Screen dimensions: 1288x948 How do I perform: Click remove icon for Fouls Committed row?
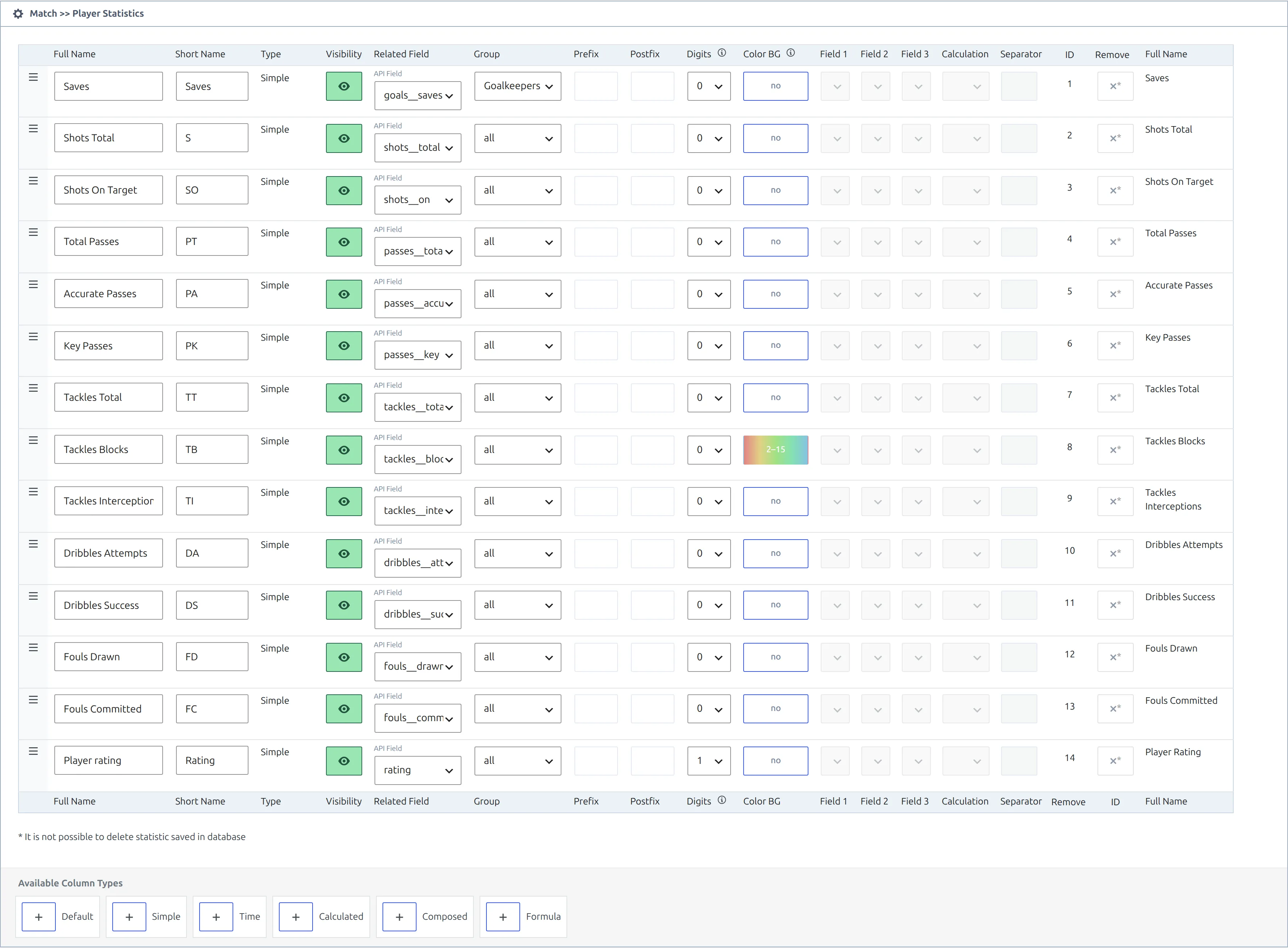click(1115, 709)
